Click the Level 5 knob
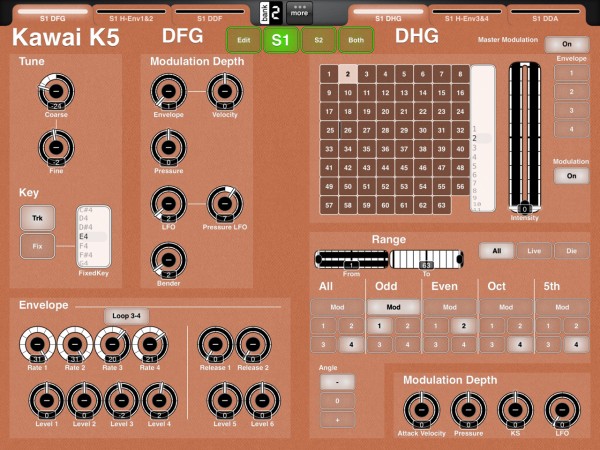The width and height of the screenshot is (600, 450). (225, 401)
